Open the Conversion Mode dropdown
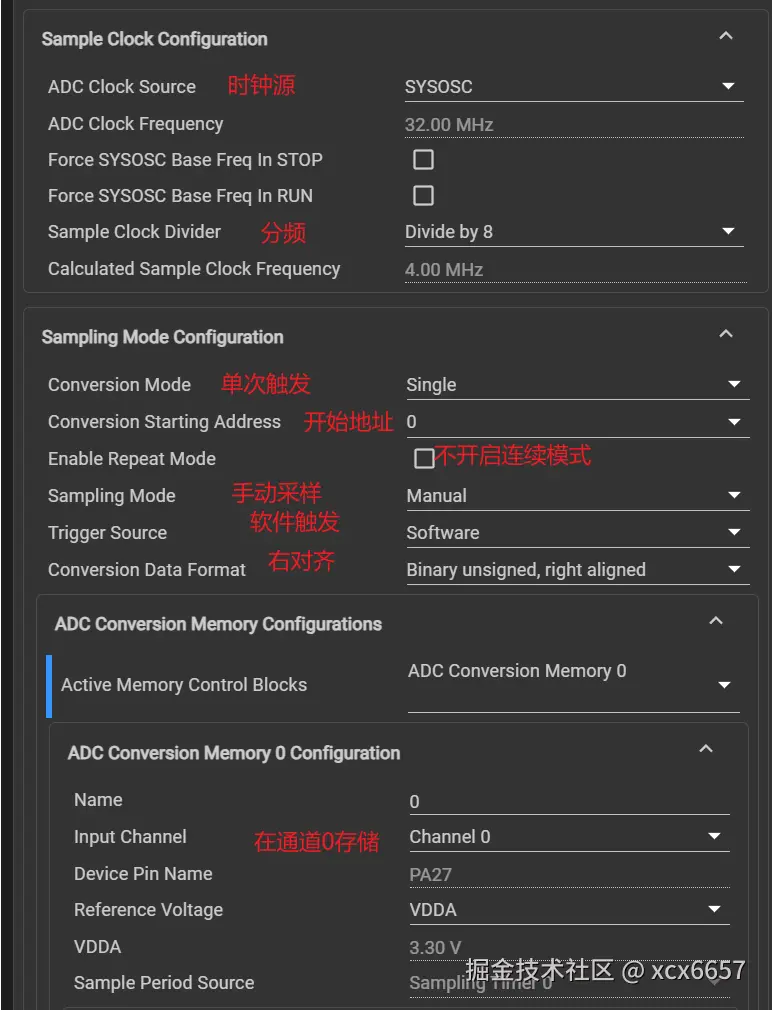Screen dimensions: 772x1010 point(576,385)
